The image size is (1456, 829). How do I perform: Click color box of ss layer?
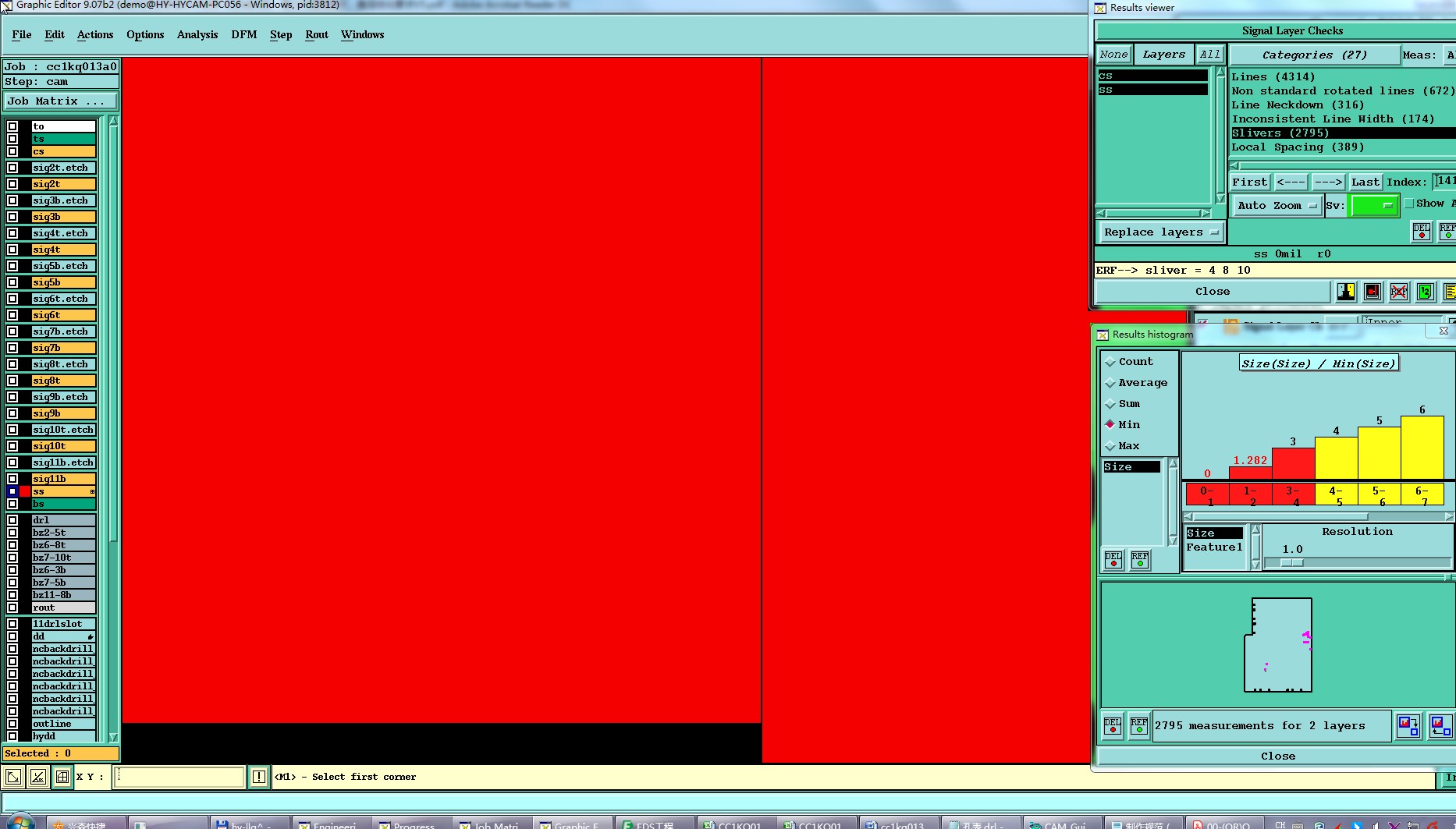pos(25,491)
